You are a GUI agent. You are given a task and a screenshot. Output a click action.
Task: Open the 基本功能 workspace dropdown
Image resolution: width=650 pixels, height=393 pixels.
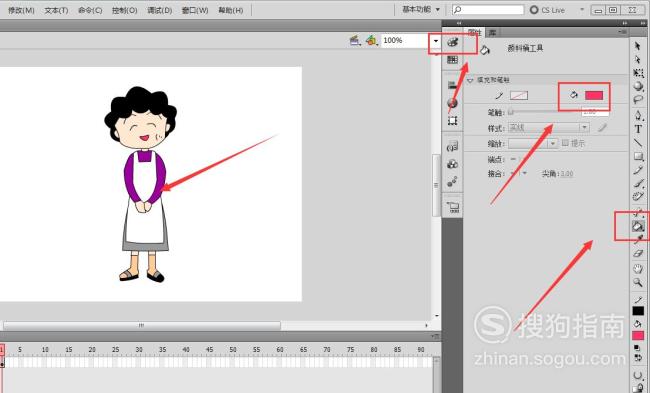click(x=421, y=9)
